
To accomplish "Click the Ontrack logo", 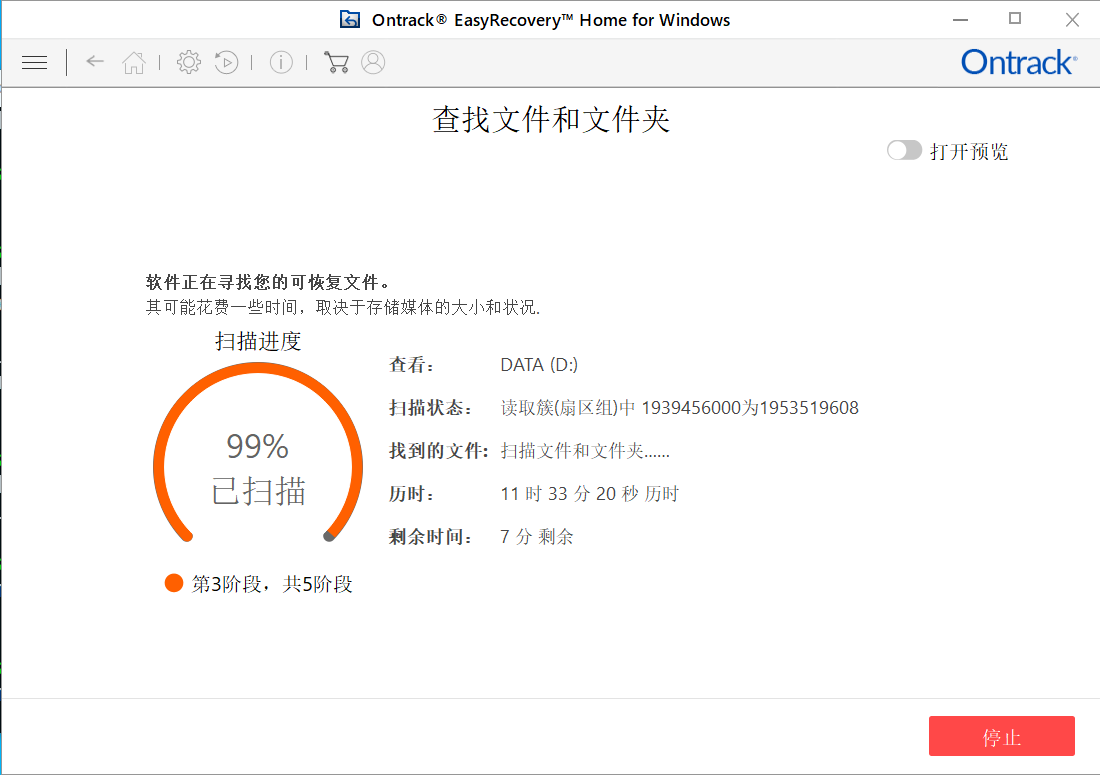I will (x=1019, y=62).
